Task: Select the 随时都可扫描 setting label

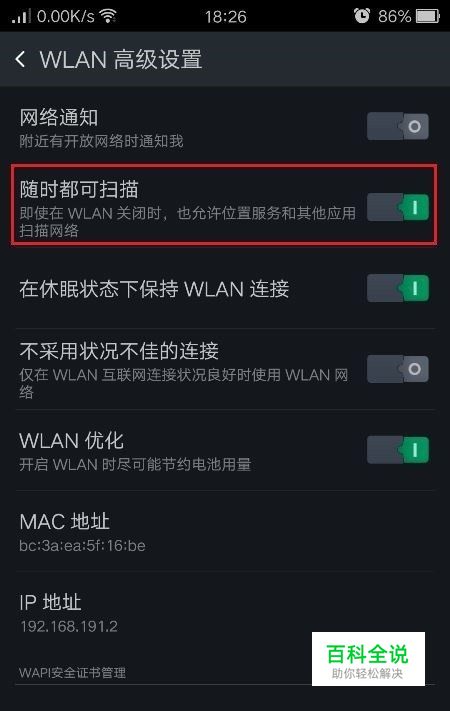Action: click(x=79, y=189)
